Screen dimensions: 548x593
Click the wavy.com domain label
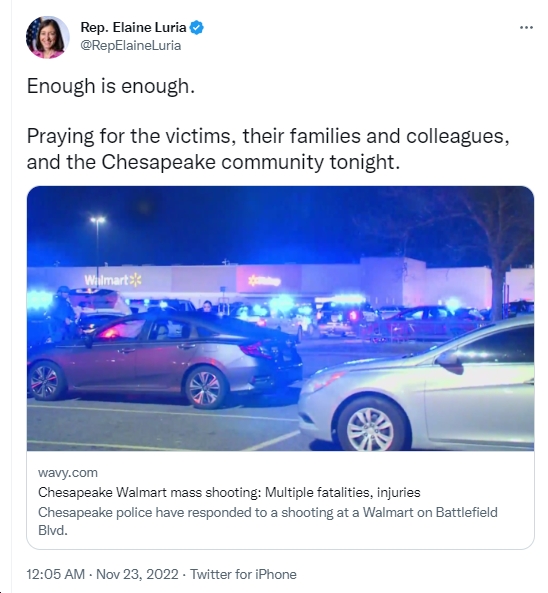tap(68, 472)
